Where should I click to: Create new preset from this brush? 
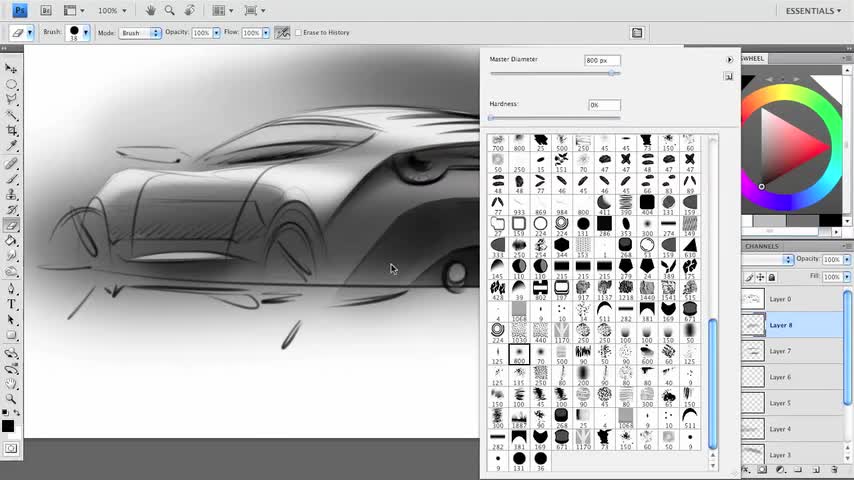pos(728,77)
